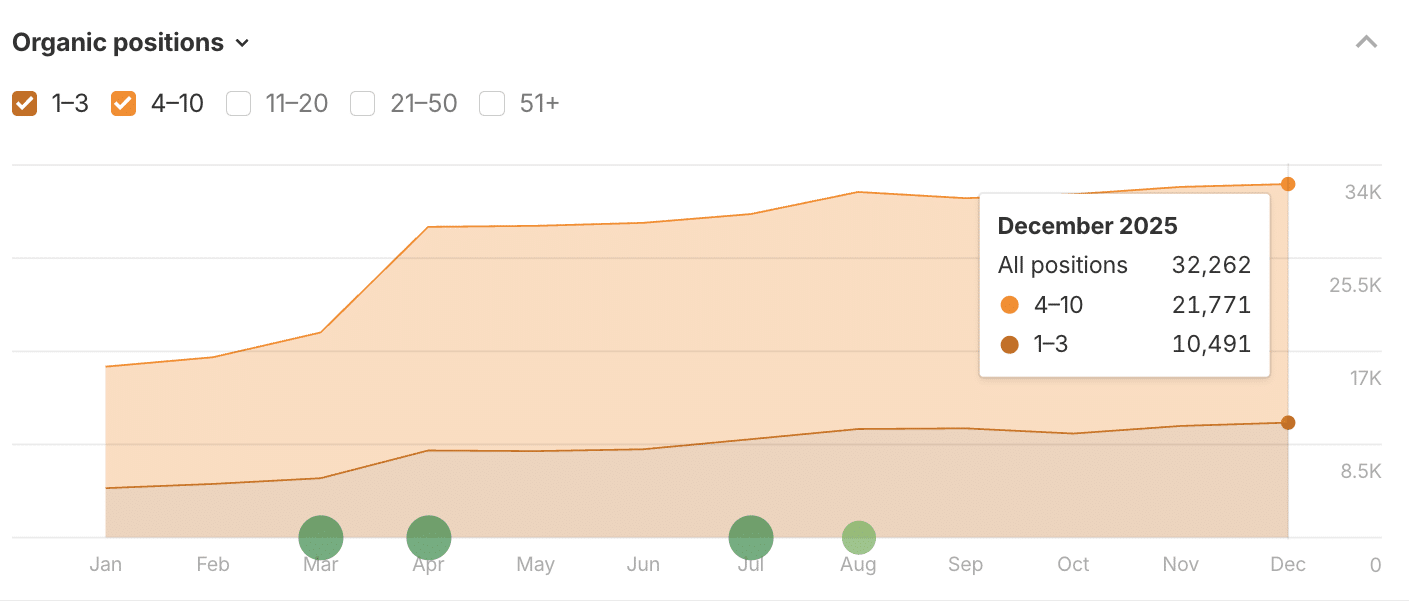Screen dimensions: 1409x607
Task: Click the December 2025 tooltip title
Action: click(x=1087, y=225)
